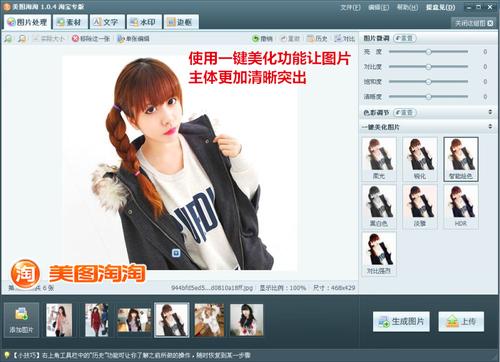
Task: Click reset button beside 图片微调 header
Action: (405, 38)
